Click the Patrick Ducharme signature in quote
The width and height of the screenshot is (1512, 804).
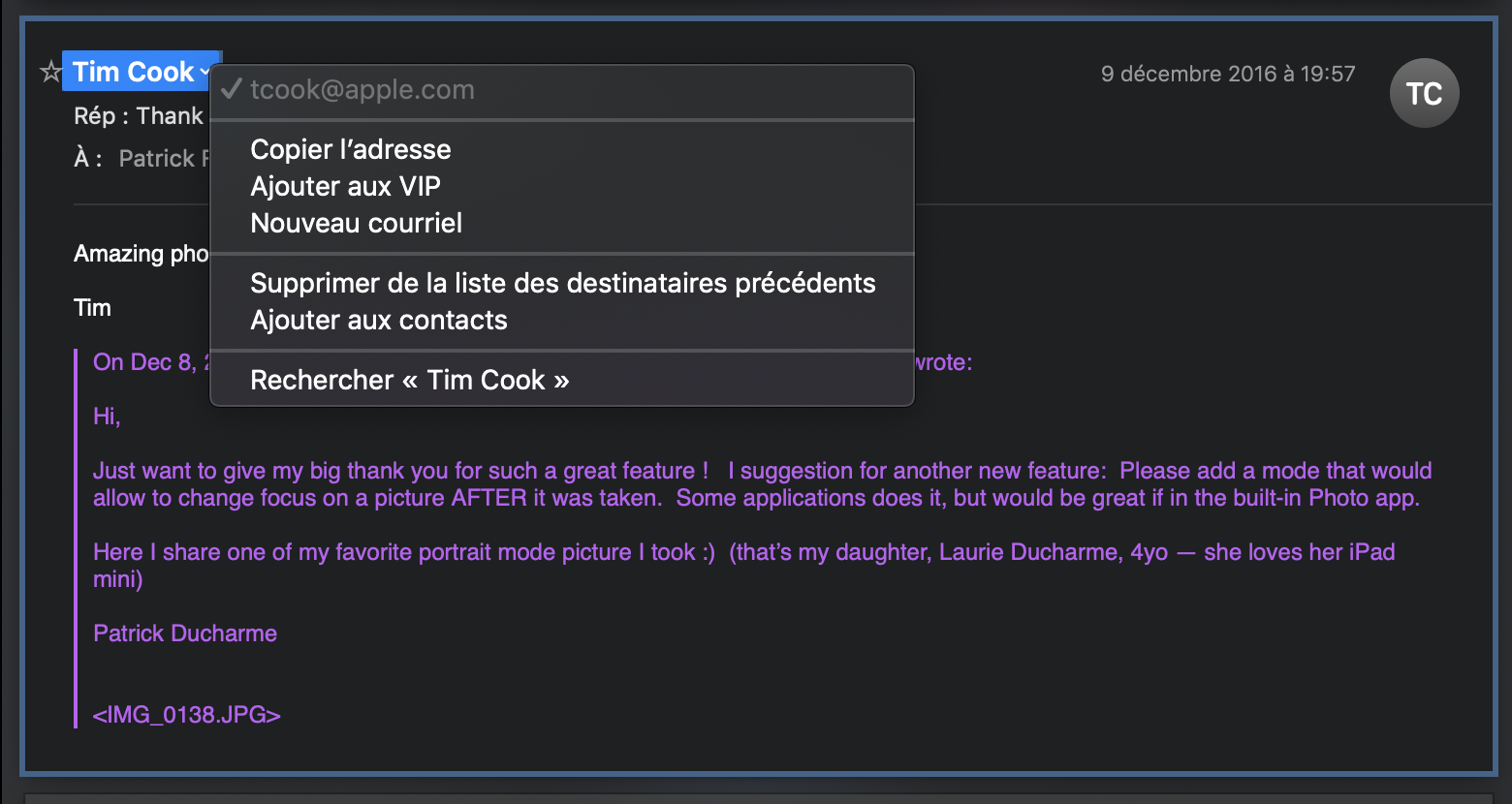(x=185, y=634)
